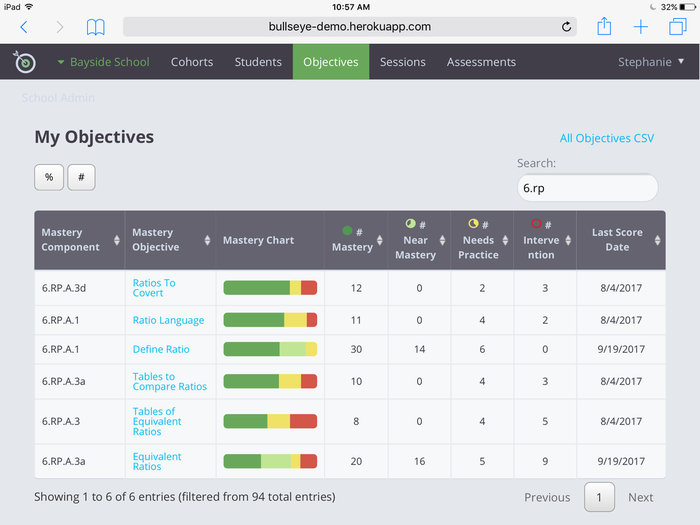The width and height of the screenshot is (700, 525).
Task: Download the All Objectives CSV
Action: (x=607, y=138)
